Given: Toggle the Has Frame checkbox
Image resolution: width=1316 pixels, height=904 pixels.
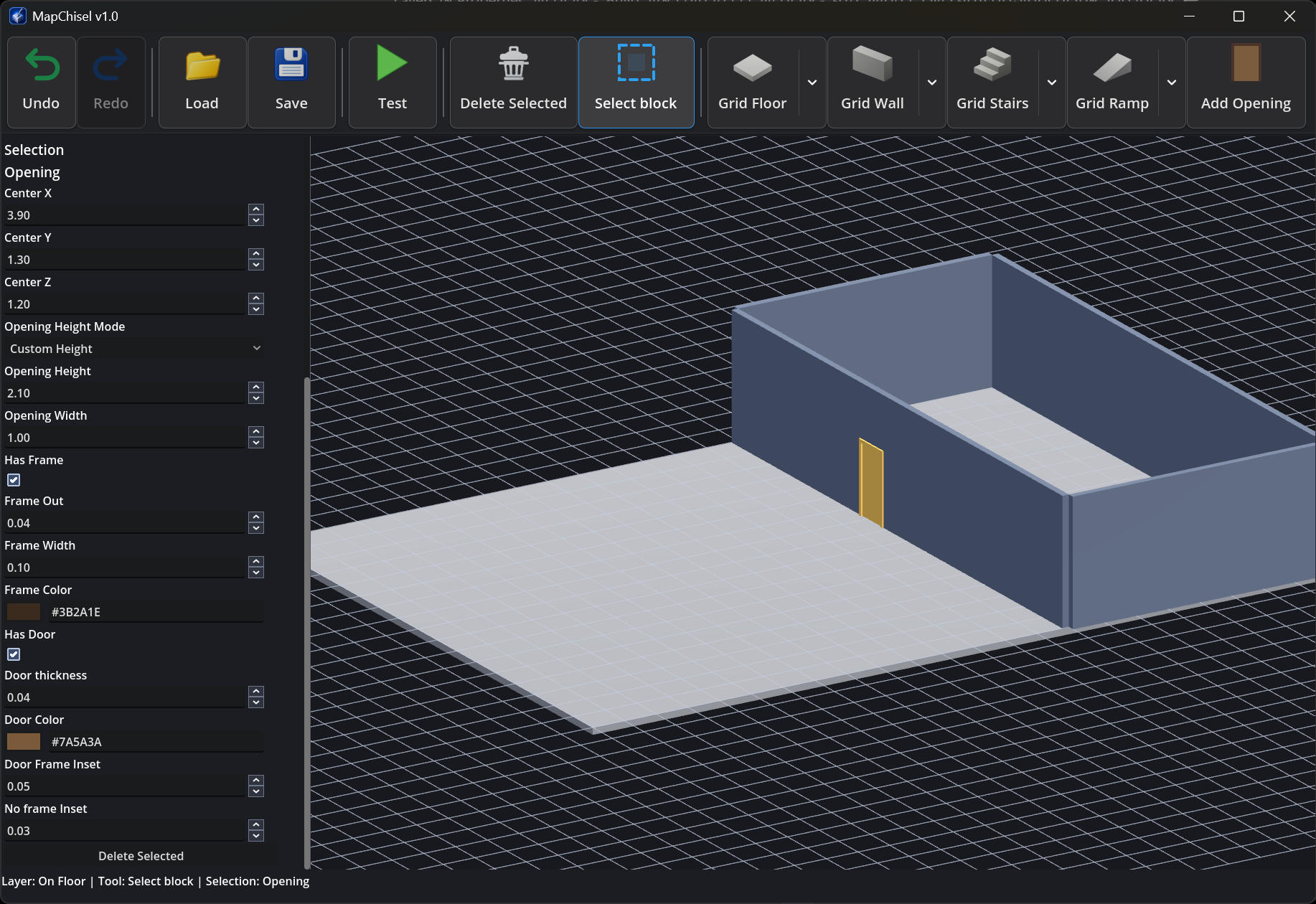Looking at the screenshot, I should tap(14, 480).
